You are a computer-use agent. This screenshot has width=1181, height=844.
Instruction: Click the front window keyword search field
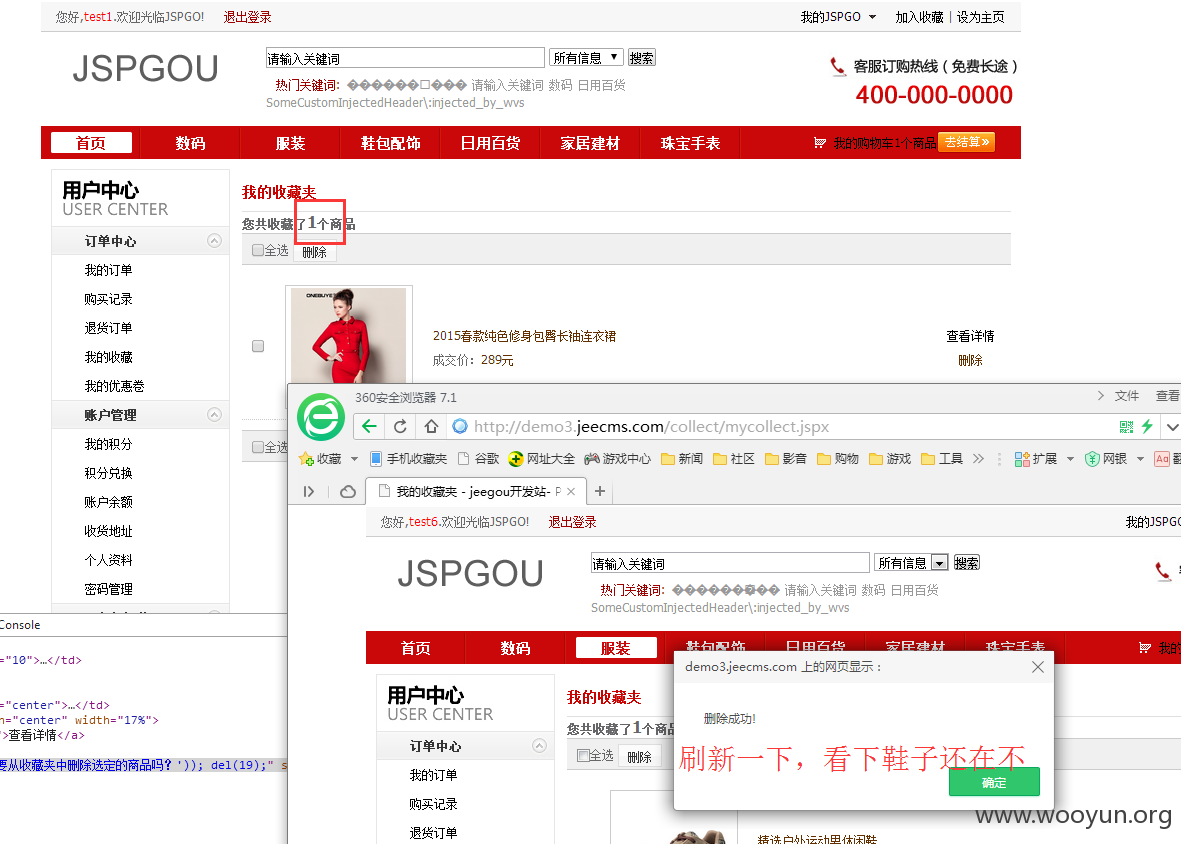pos(730,563)
